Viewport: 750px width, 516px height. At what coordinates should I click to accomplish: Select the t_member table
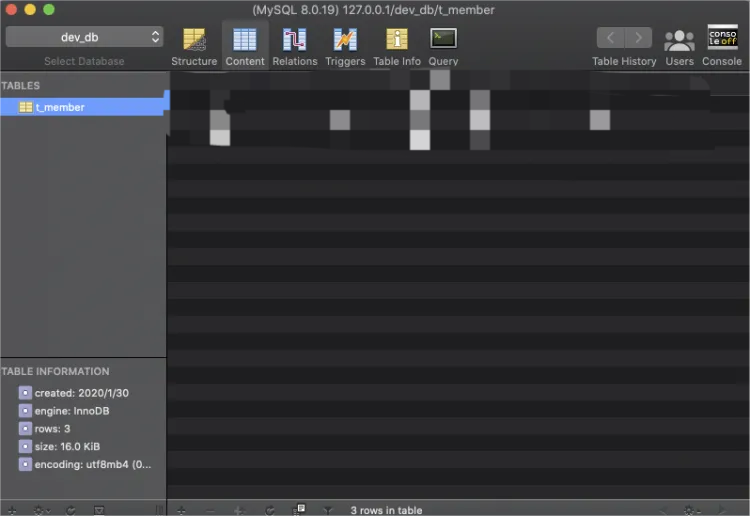[x=60, y=107]
